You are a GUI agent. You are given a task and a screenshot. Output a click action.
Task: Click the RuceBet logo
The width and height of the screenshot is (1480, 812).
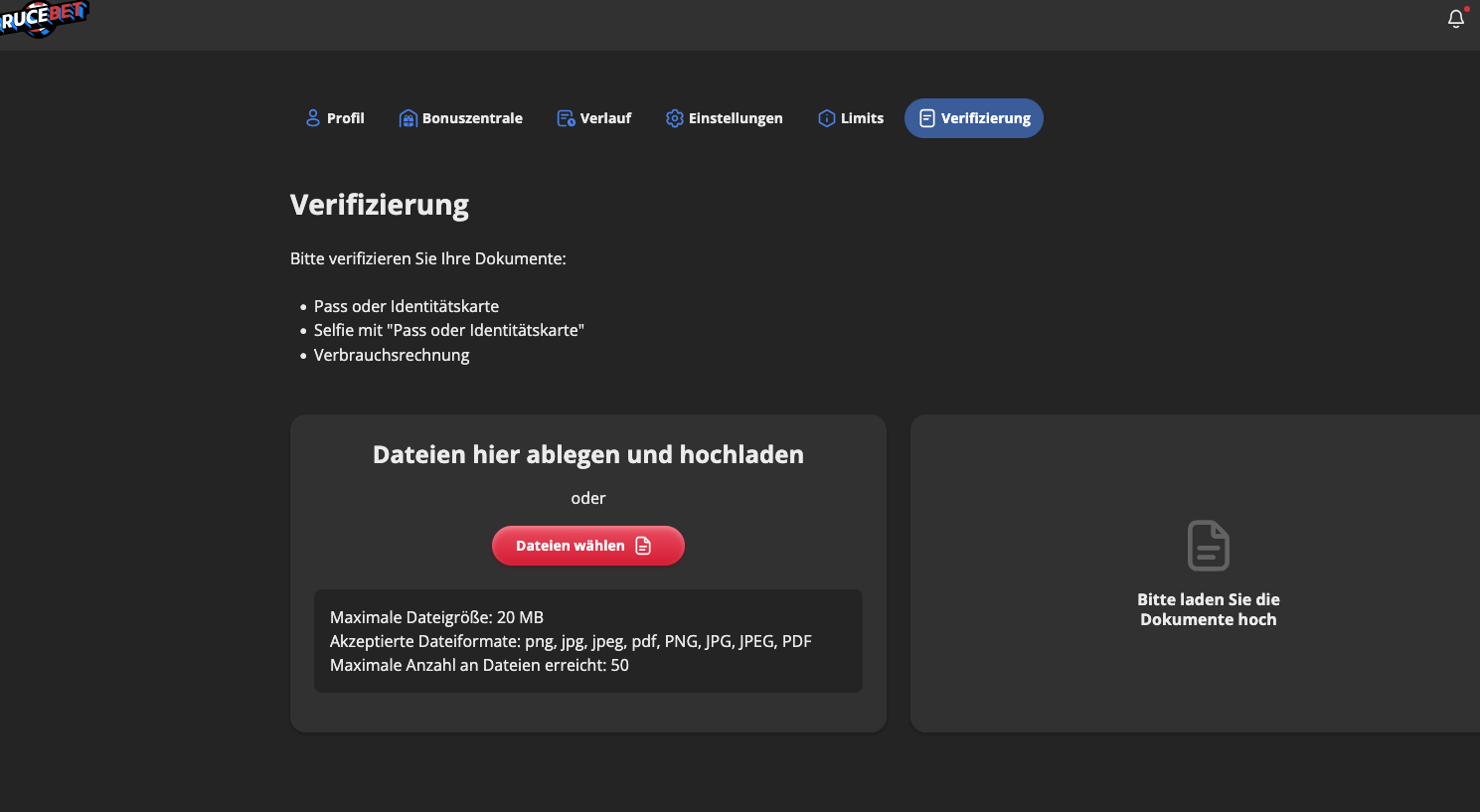(x=45, y=17)
